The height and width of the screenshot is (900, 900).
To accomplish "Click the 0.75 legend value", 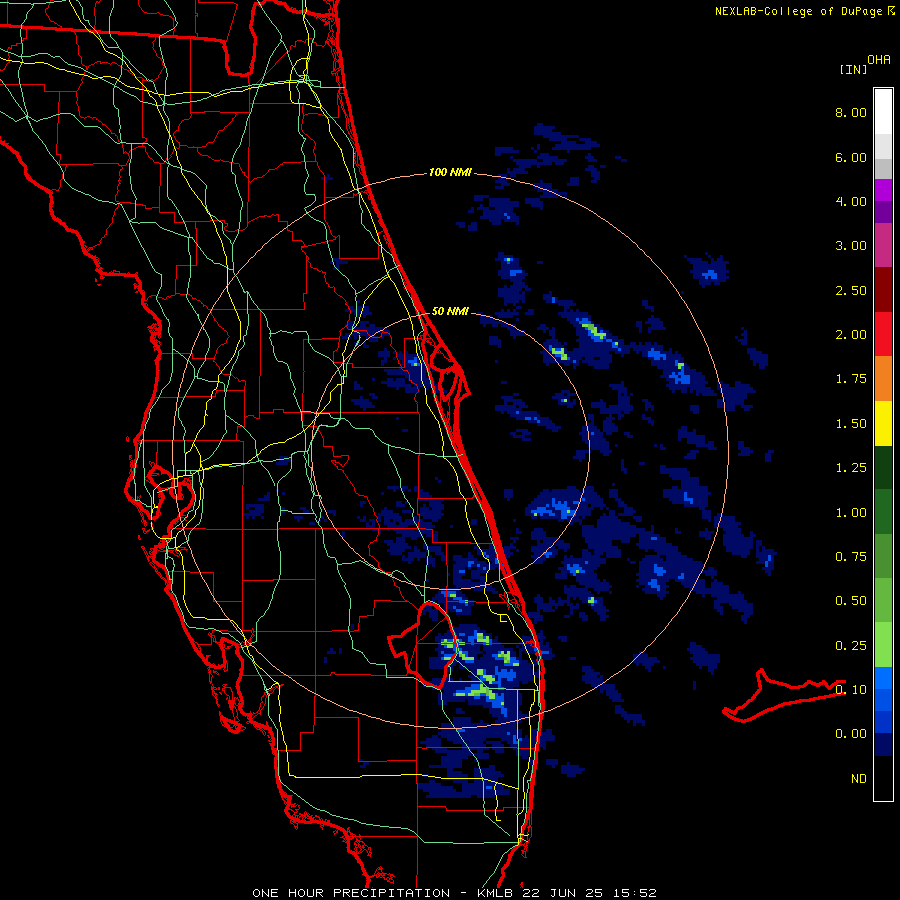I will [x=851, y=557].
